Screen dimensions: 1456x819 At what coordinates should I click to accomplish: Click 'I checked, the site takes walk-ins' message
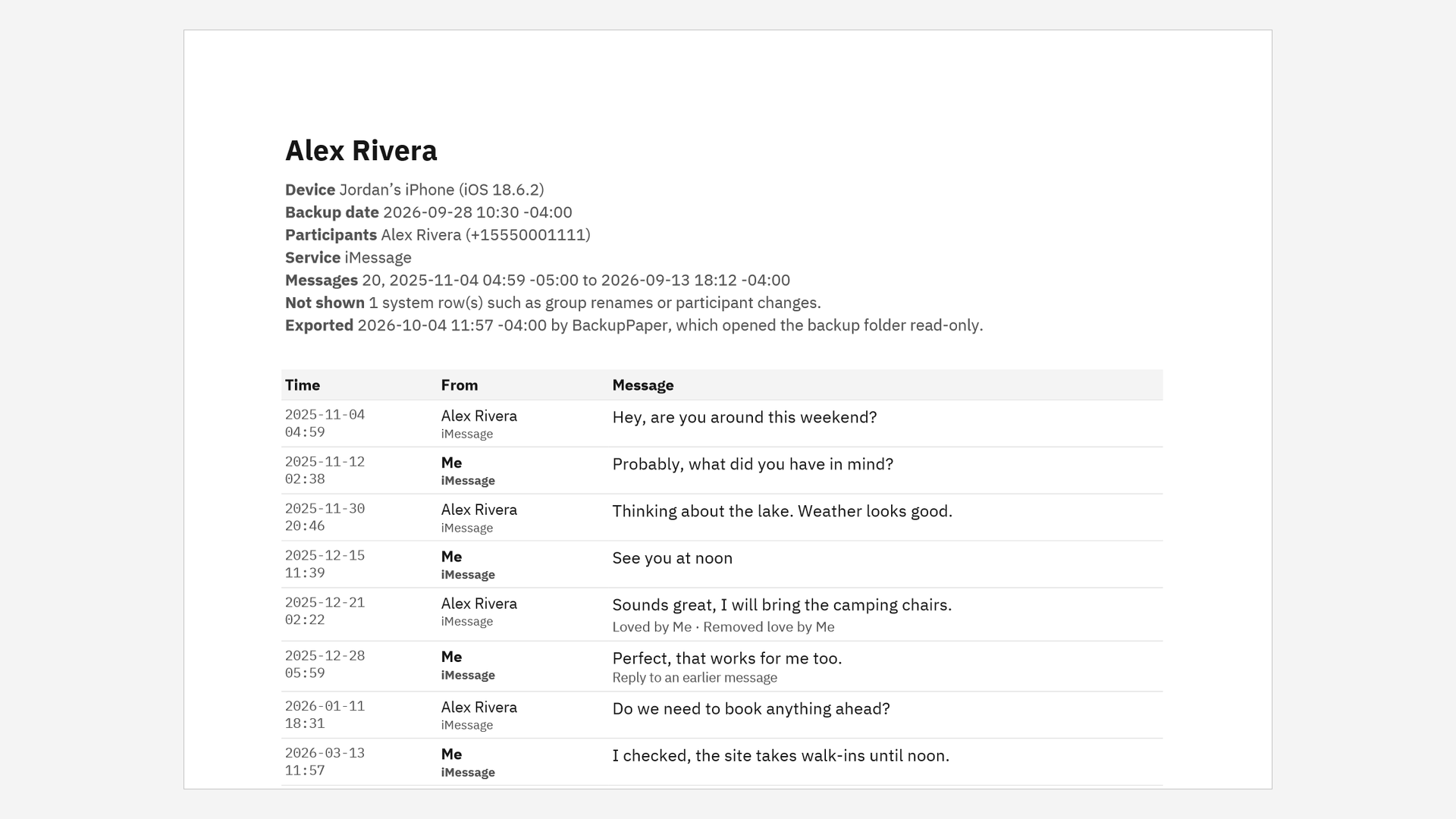tap(781, 755)
